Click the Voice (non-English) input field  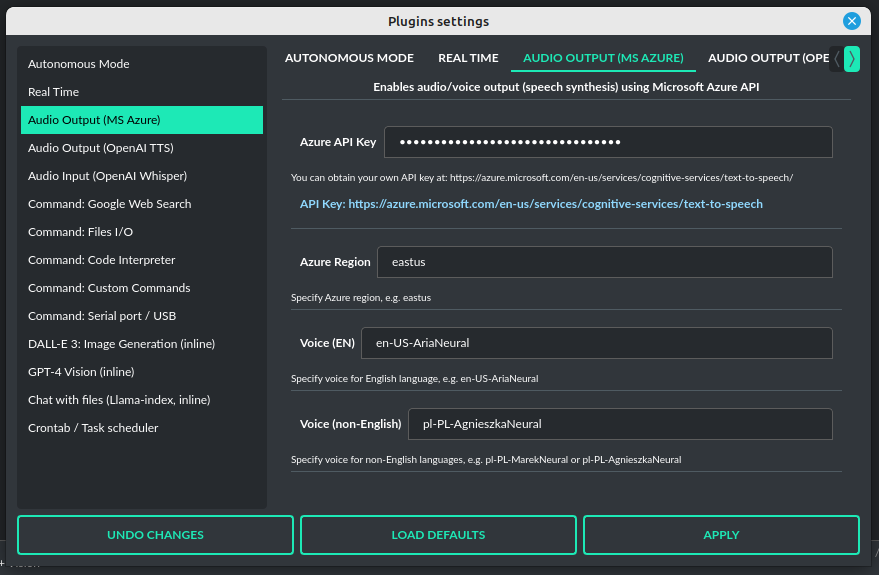[x=619, y=424]
